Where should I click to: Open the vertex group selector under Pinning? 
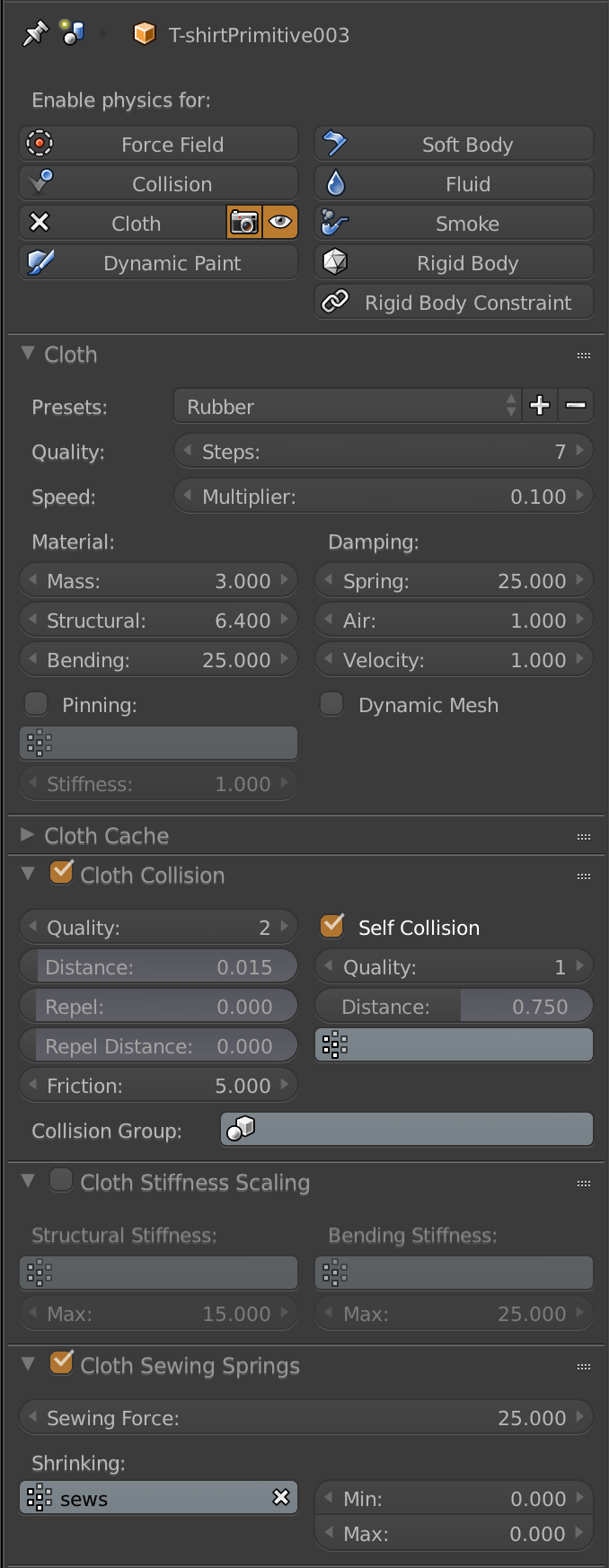pyautogui.click(x=158, y=743)
